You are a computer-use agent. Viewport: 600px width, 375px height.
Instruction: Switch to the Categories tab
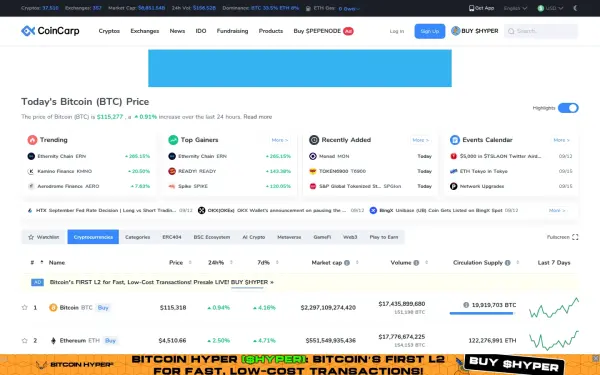tap(137, 237)
